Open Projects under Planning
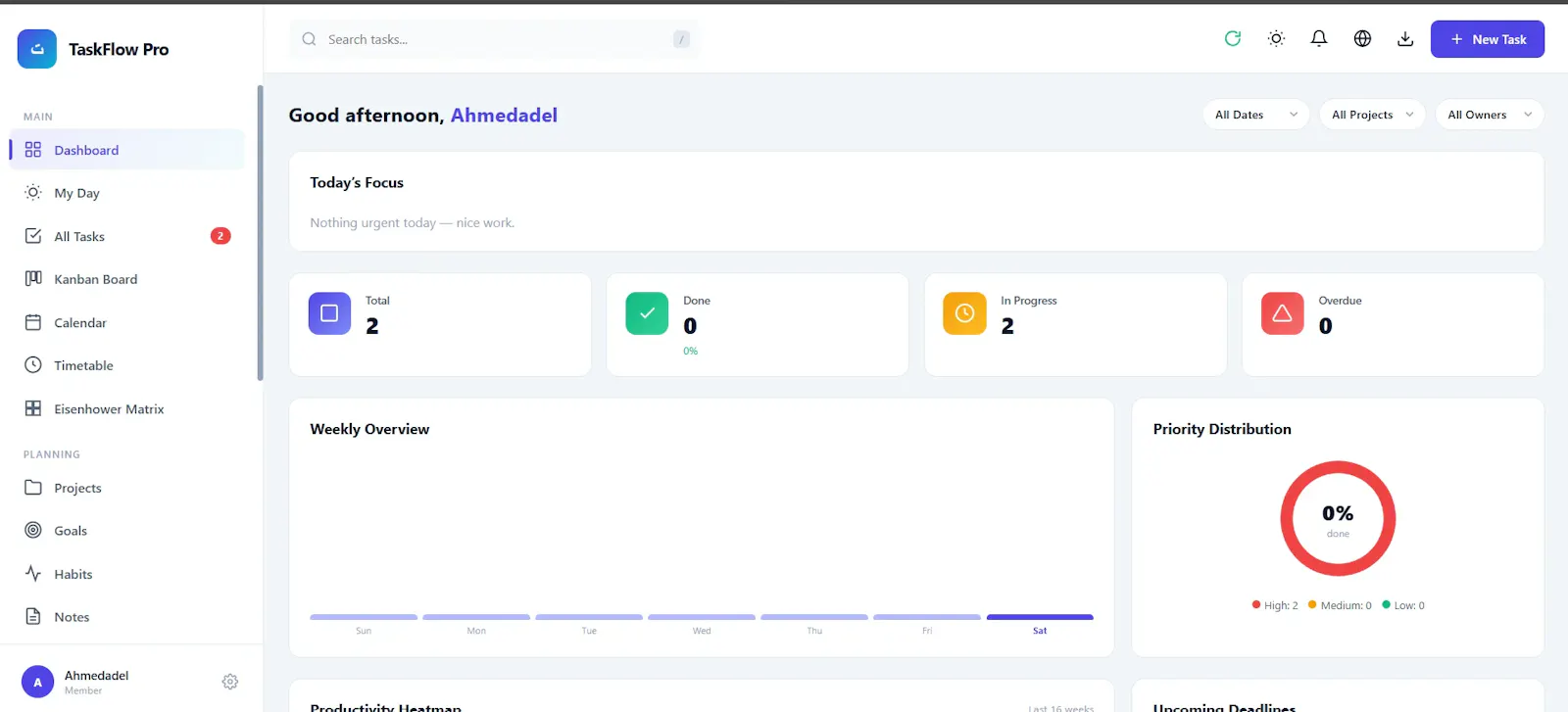Image resolution: width=1568 pixels, height=712 pixels. [127, 488]
